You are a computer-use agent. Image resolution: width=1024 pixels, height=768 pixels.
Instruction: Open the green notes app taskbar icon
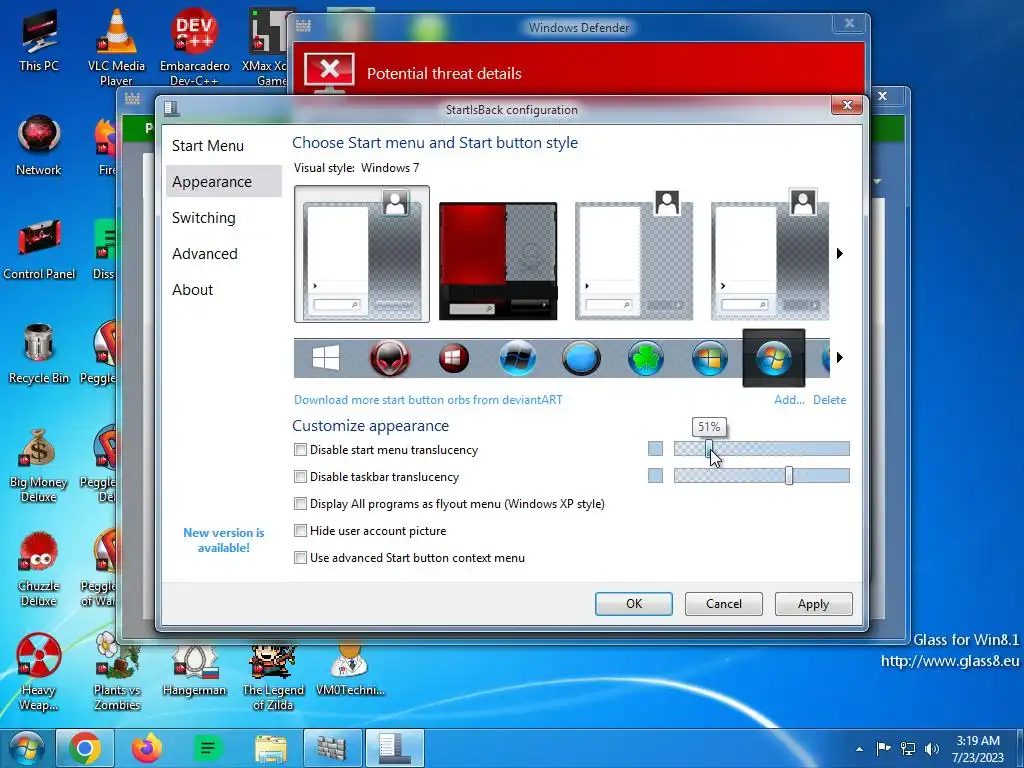click(x=208, y=748)
